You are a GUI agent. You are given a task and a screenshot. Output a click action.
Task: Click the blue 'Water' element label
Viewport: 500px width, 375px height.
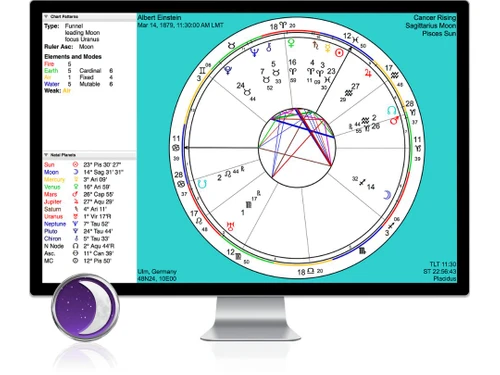click(x=52, y=84)
